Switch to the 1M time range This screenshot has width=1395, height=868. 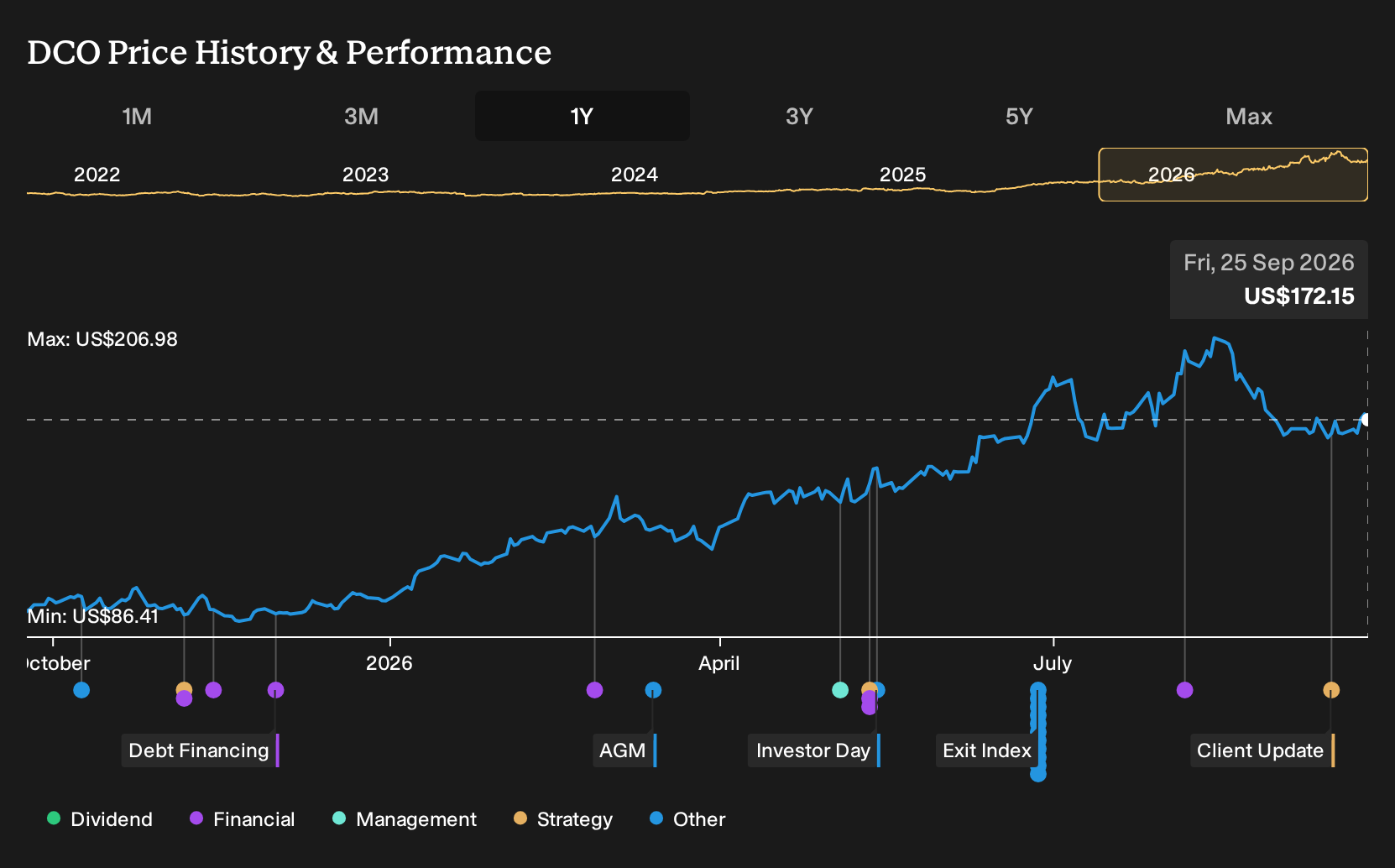pos(137,116)
